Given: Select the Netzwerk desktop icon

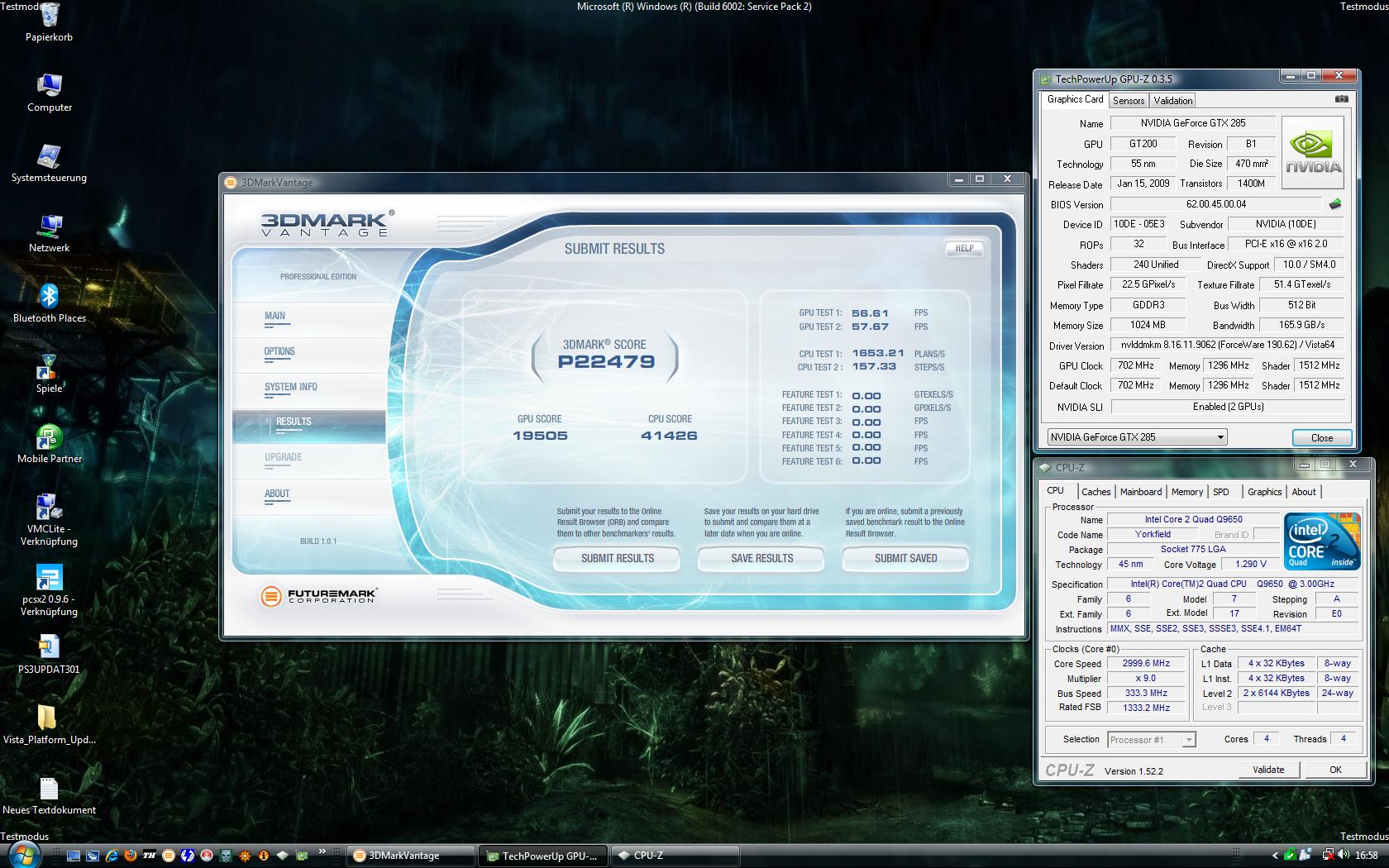Looking at the screenshot, I should pyautogui.click(x=49, y=226).
